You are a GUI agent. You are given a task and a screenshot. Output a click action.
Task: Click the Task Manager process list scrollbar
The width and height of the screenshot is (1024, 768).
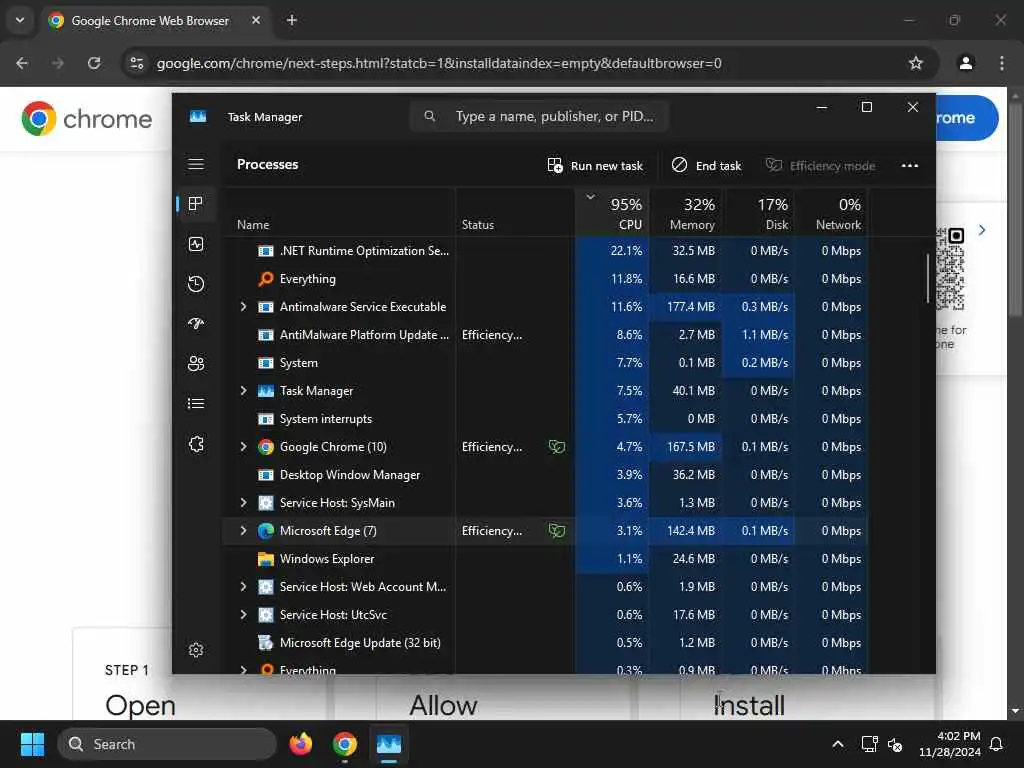pyautogui.click(x=927, y=279)
